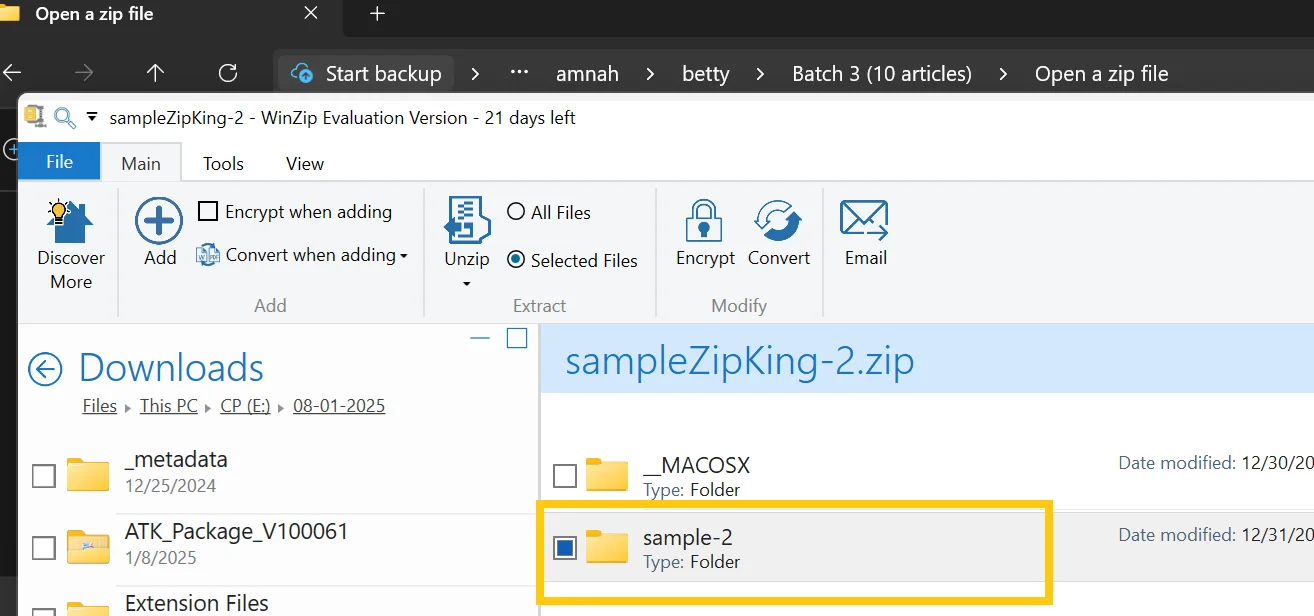
Task: Select the Extension Files folder name
Action: coord(197,603)
